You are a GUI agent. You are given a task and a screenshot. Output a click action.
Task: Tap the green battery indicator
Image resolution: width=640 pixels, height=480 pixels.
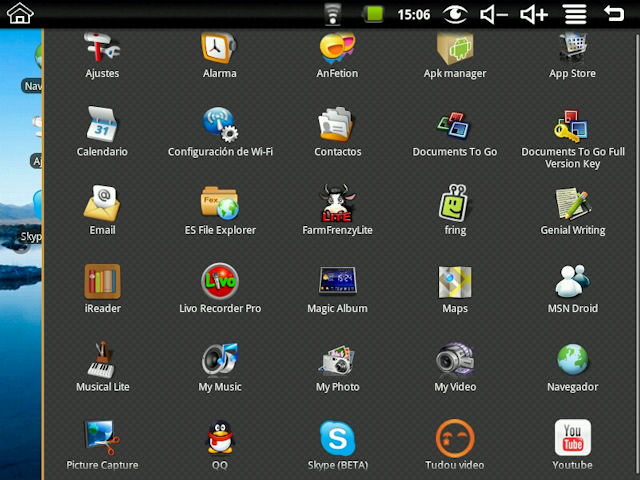coord(373,14)
